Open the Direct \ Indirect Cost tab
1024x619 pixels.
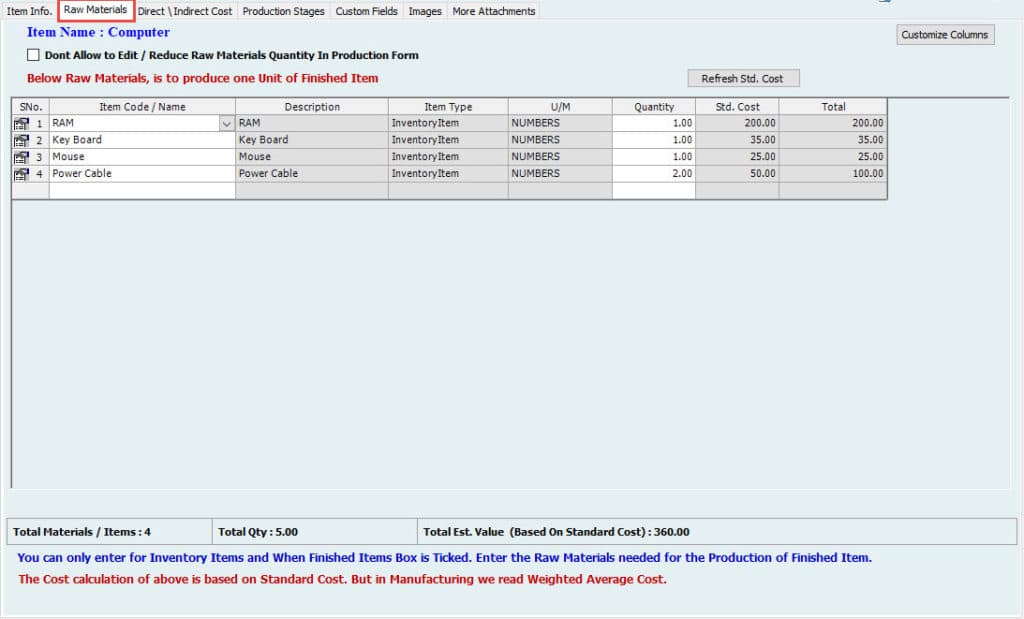click(185, 11)
